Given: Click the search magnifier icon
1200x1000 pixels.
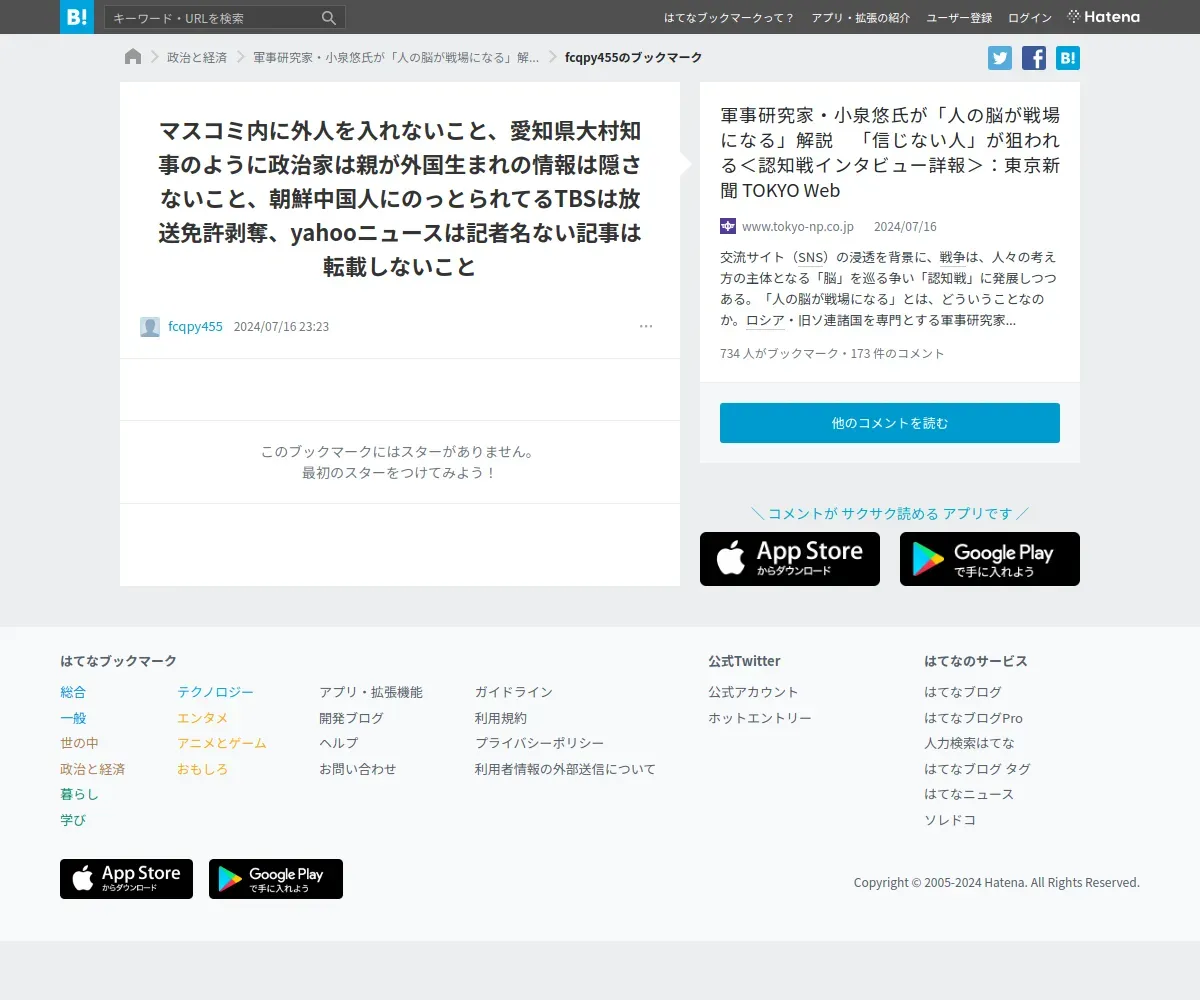Looking at the screenshot, I should (x=329, y=18).
